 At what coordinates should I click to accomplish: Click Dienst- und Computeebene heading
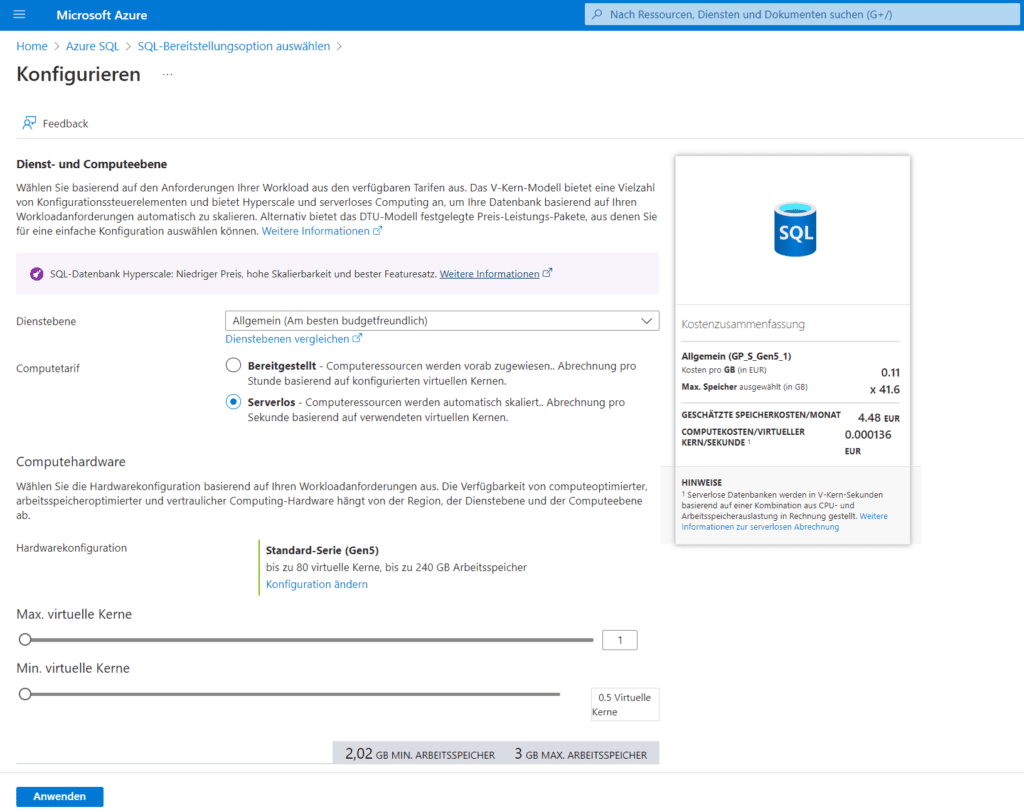pyautogui.click(x=91, y=164)
